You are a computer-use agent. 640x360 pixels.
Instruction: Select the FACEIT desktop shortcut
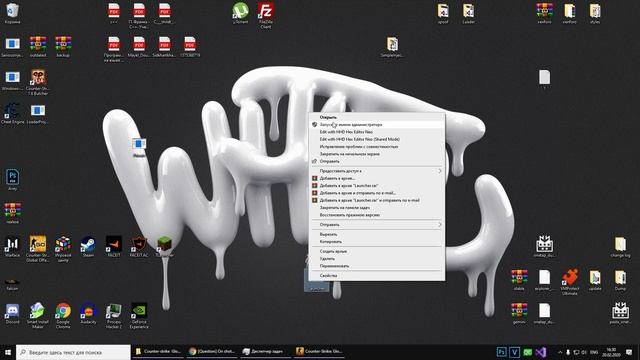point(113,246)
